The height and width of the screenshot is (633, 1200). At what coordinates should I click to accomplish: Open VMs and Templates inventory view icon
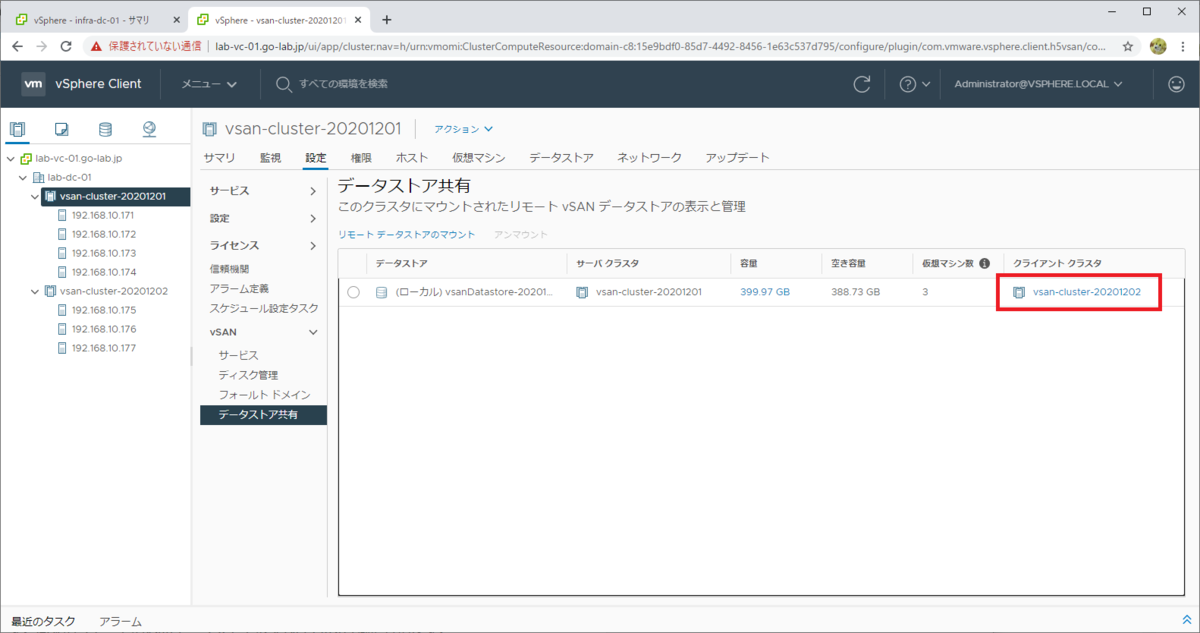[x=61, y=129]
